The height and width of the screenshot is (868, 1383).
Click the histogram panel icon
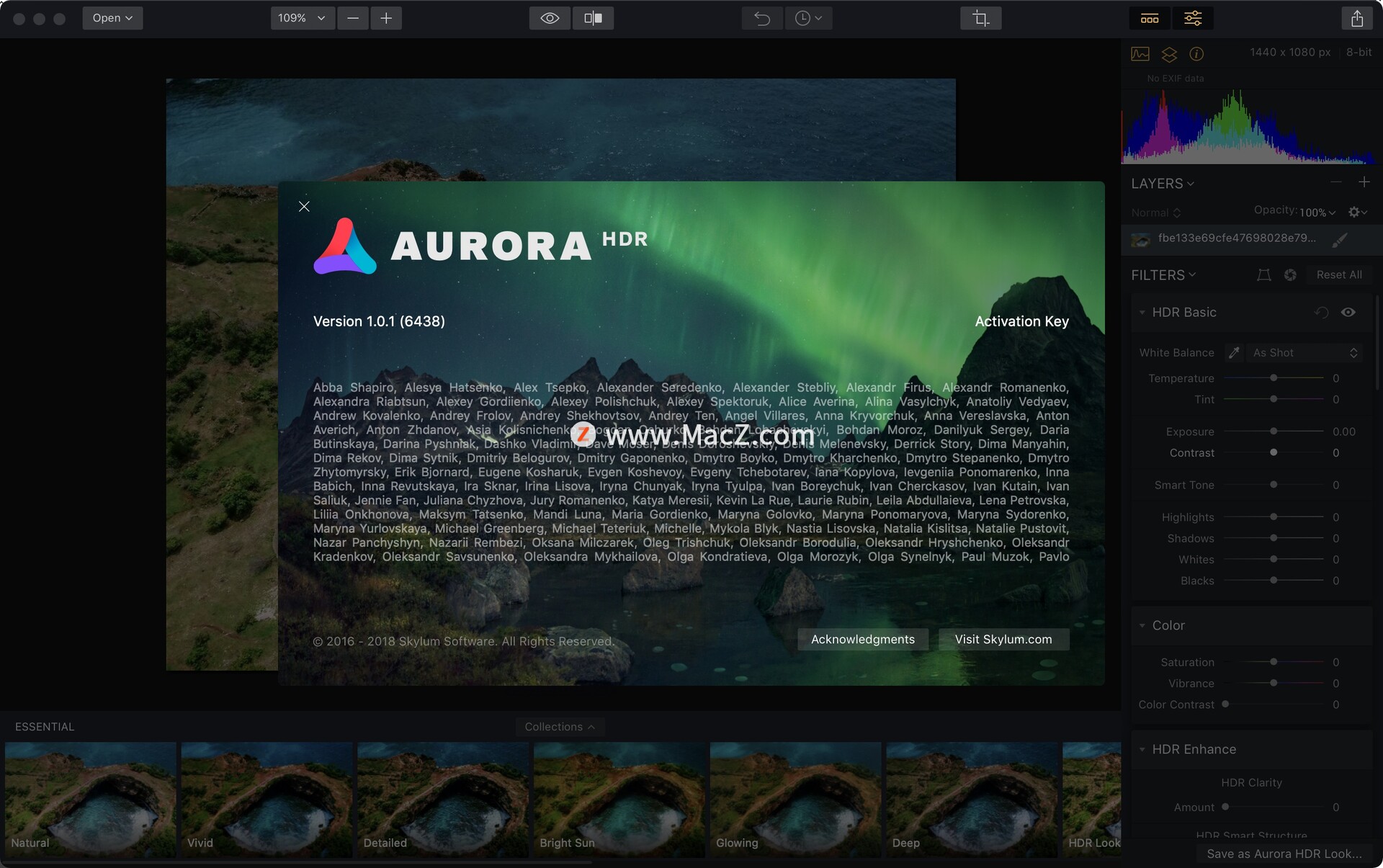[1138, 53]
